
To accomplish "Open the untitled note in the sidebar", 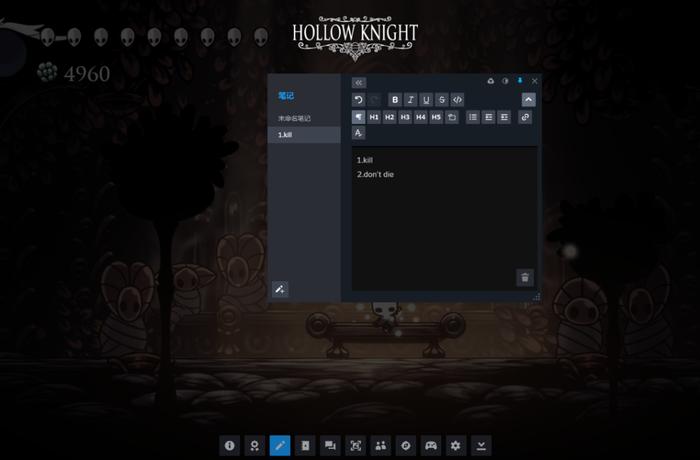I will coord(304,118).
